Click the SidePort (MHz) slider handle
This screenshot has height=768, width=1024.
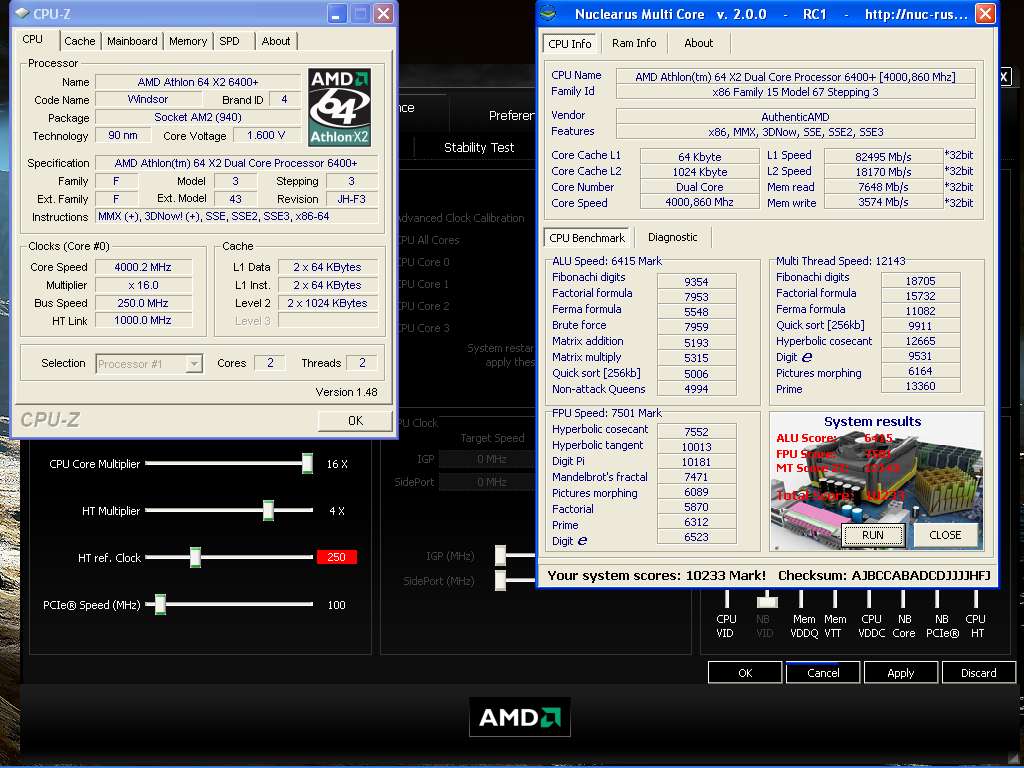pyautogui.click(x=500, y=580)
